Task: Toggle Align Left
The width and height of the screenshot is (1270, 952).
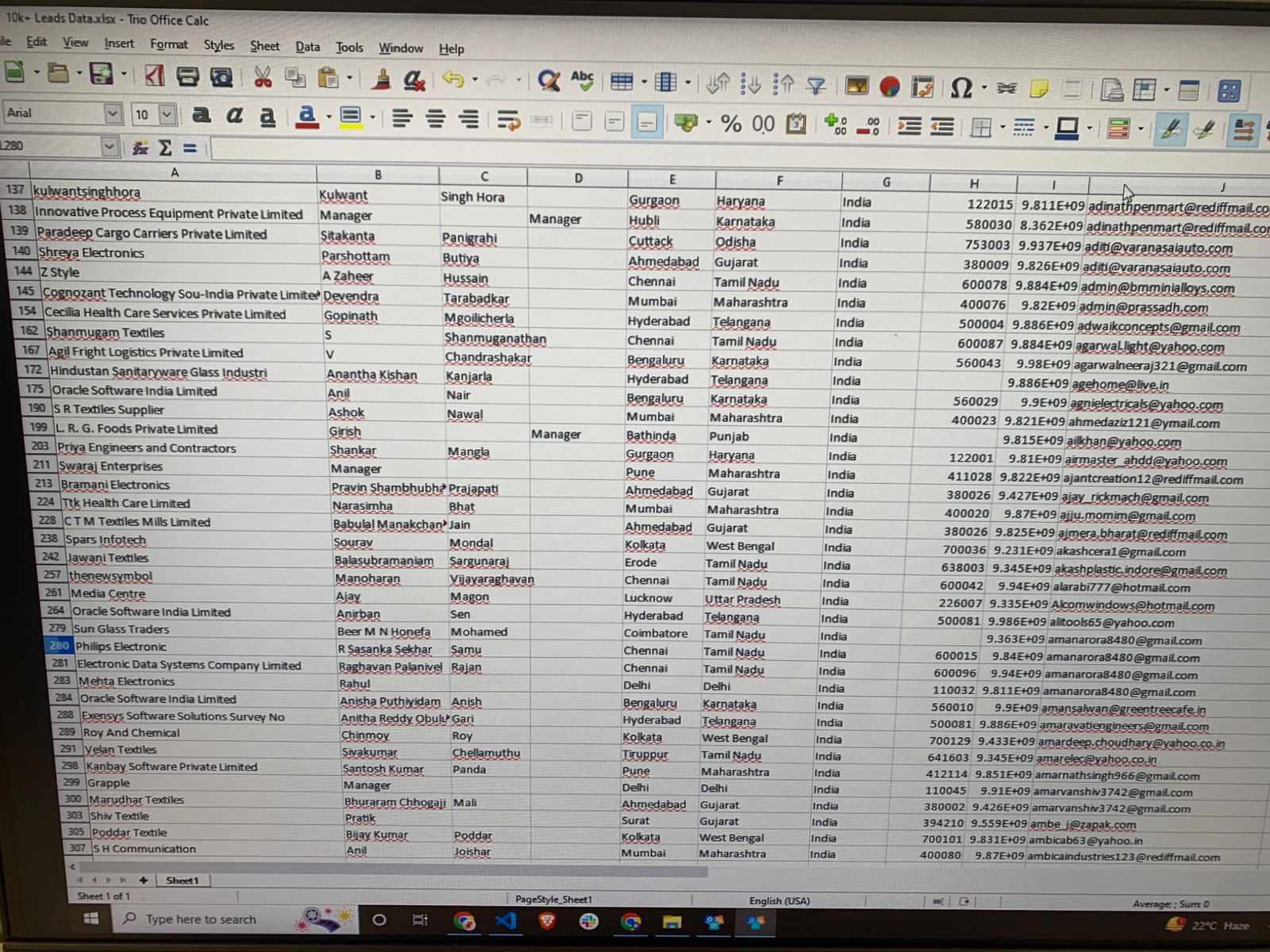Action: pos(402,119)
